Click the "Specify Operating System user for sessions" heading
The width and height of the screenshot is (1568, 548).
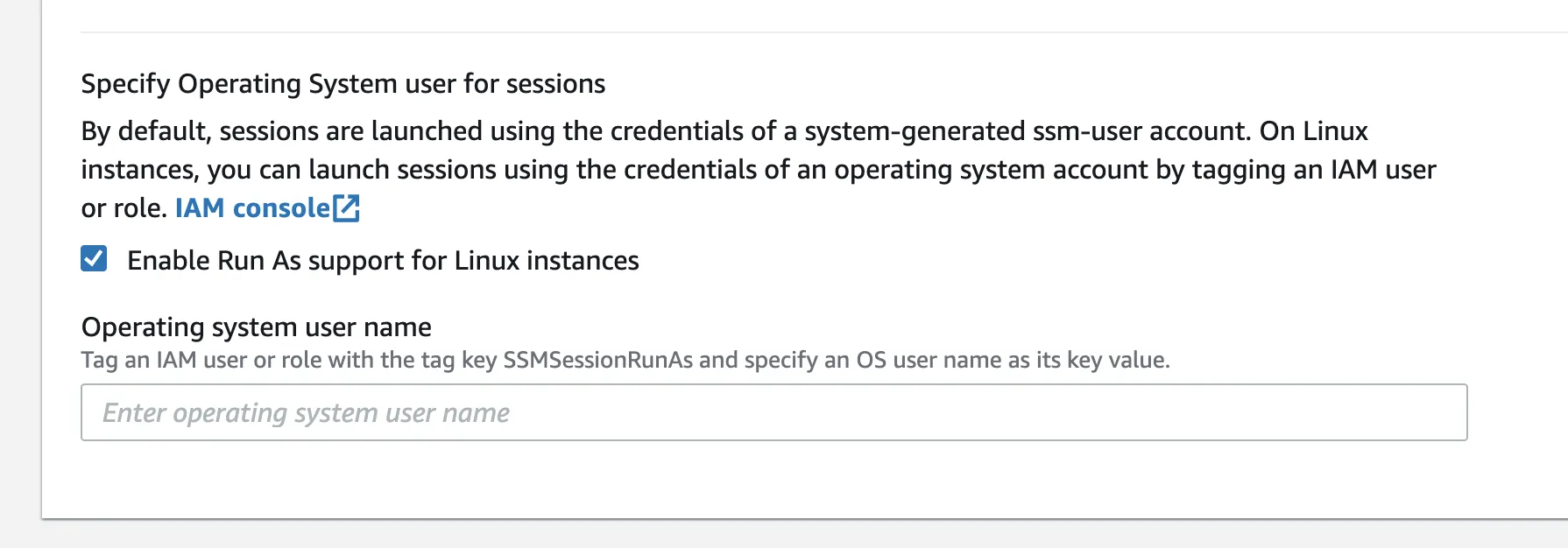(x=343, y=84)
